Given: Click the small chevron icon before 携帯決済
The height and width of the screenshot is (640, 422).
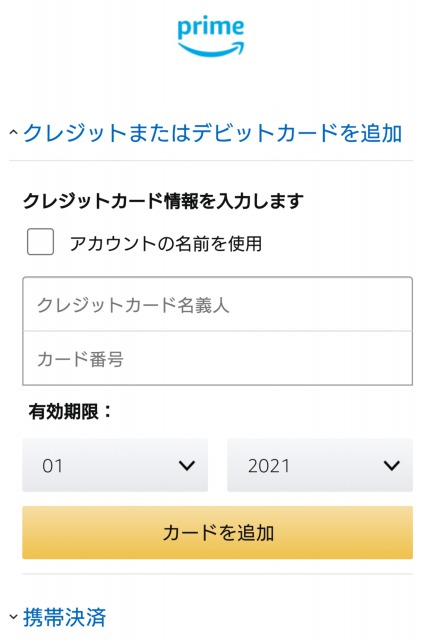Looking at the screenshot, I should (13, 616).
